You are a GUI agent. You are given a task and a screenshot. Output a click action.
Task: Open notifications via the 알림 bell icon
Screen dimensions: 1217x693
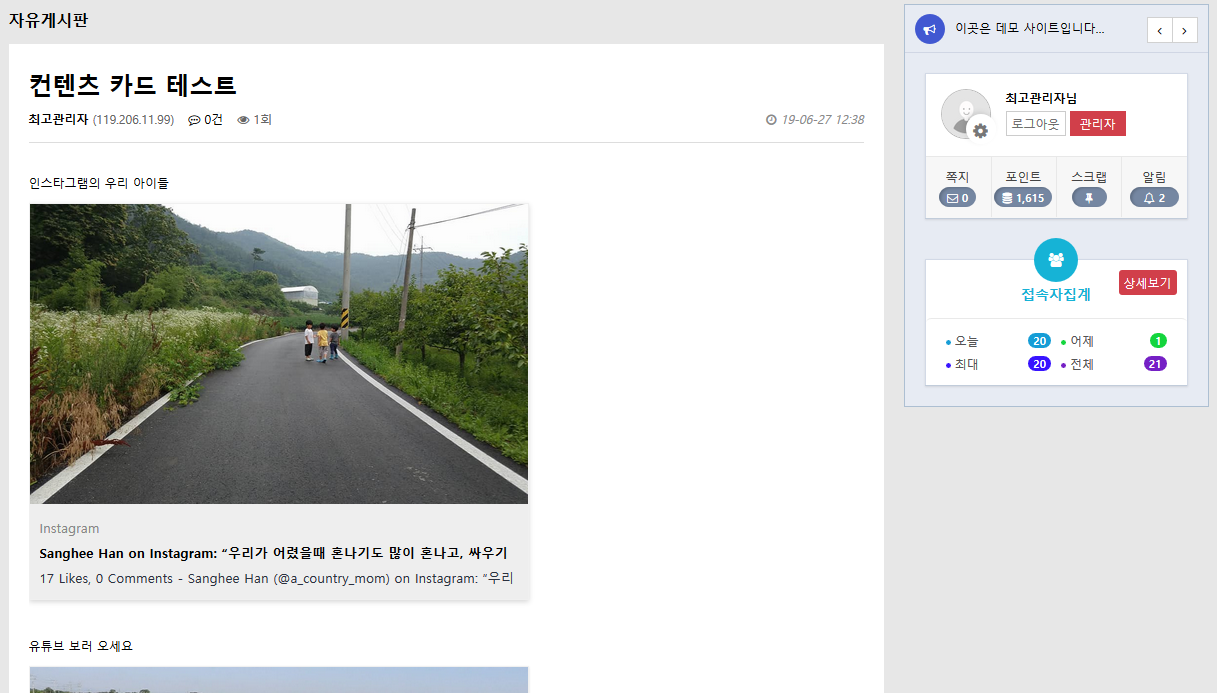tap(1146, 197)
